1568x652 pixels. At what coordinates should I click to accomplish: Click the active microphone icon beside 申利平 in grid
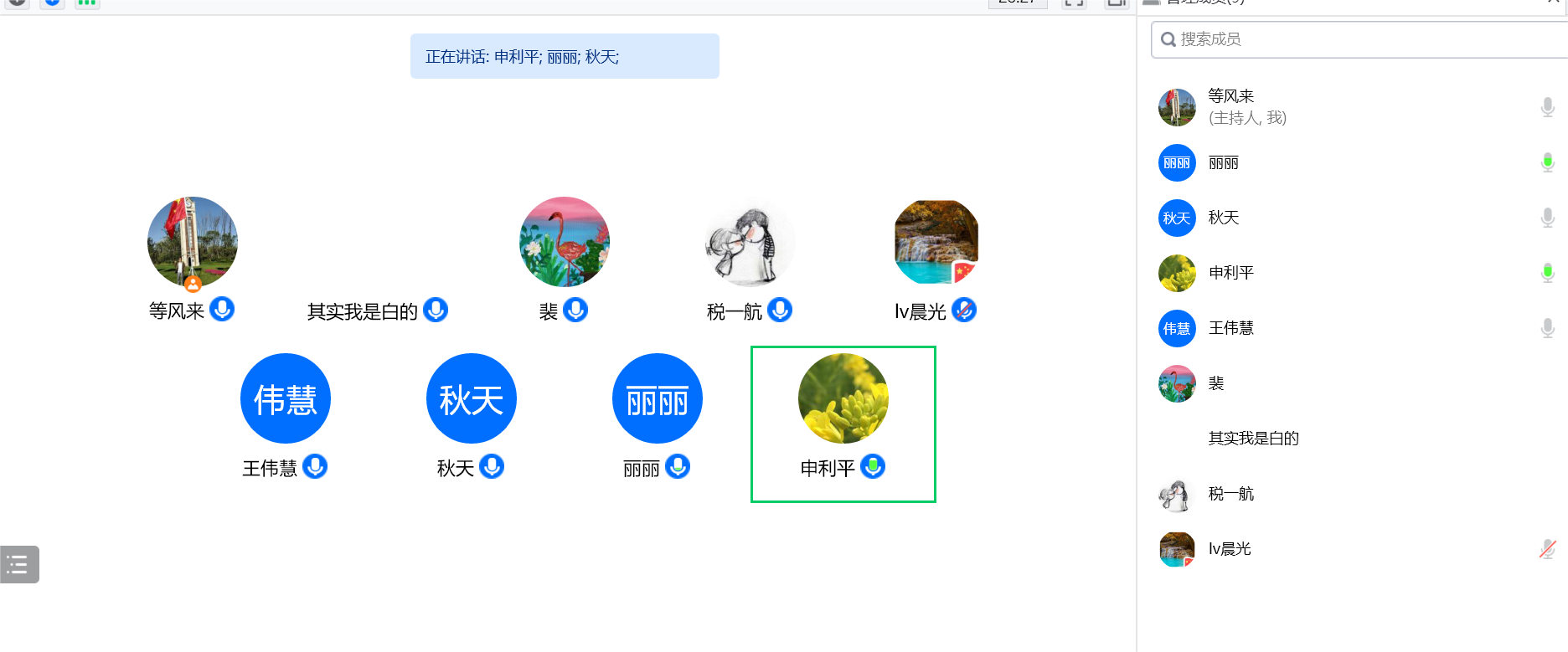[x=873, y=466]
